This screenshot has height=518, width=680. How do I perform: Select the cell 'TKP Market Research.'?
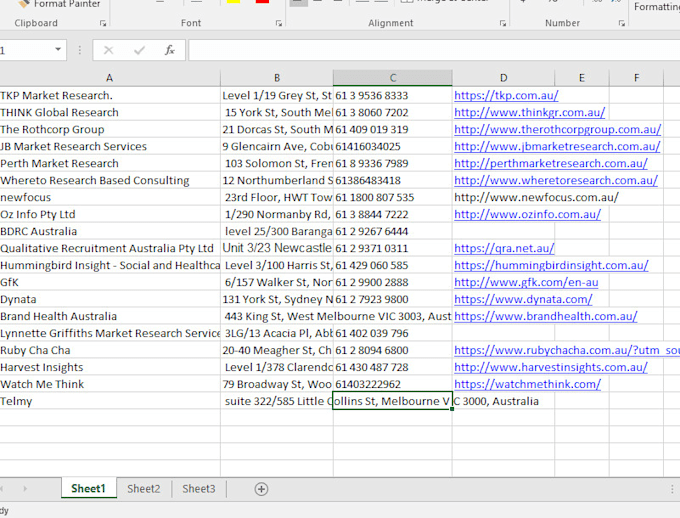coord(110,95)
